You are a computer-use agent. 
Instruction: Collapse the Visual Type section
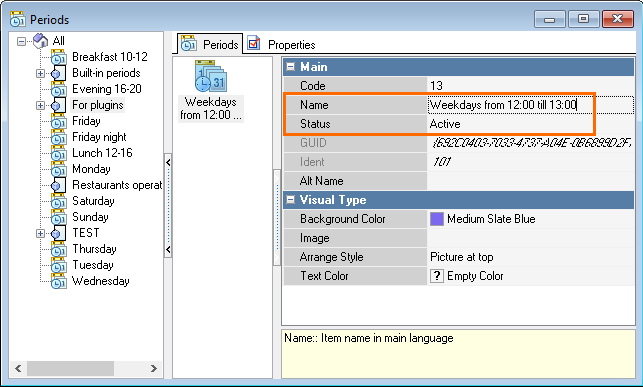coord(290,200)
